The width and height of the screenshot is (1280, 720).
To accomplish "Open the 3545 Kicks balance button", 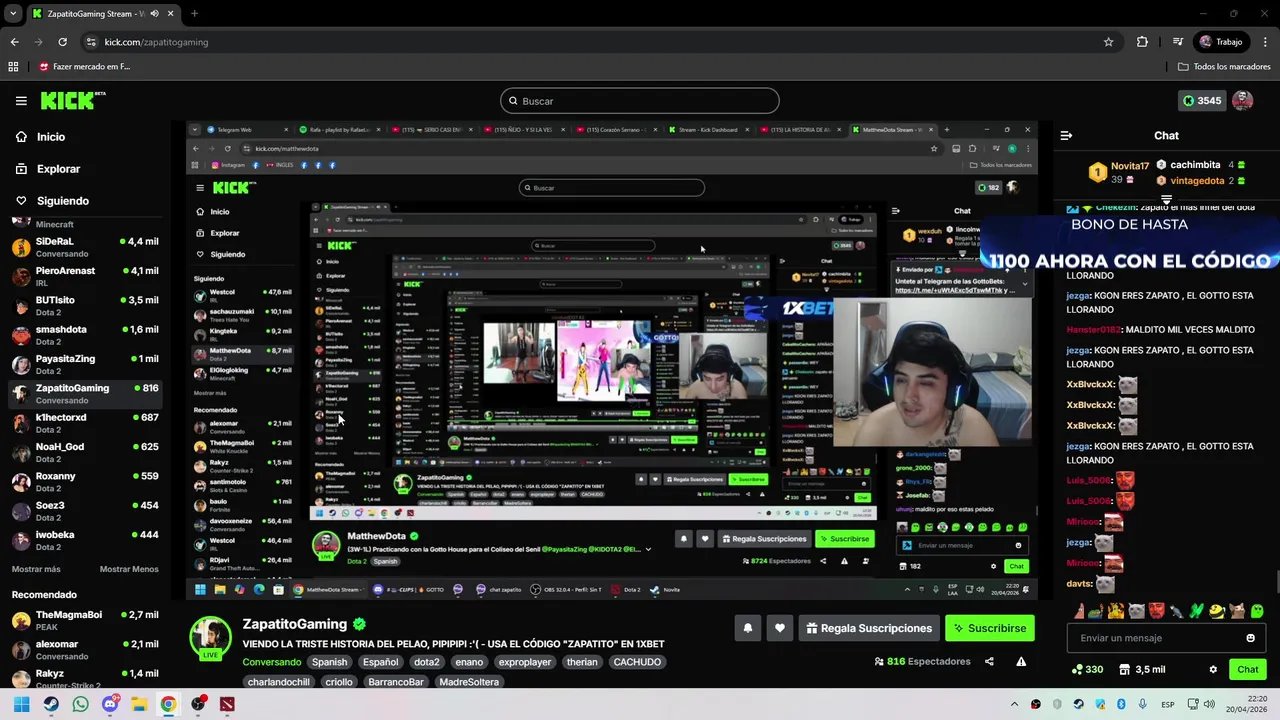I will [x=1201, y=100].
